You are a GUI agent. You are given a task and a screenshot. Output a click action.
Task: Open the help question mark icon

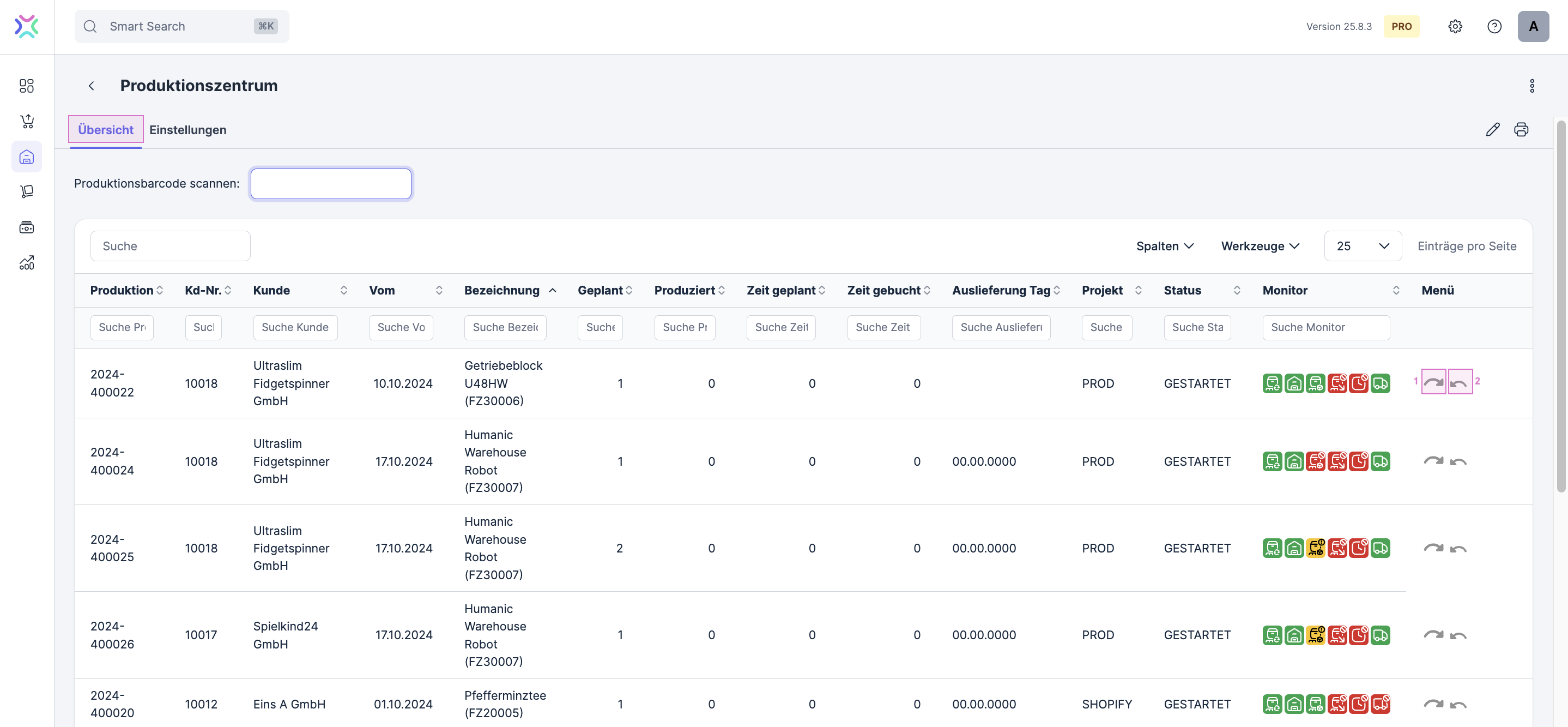pyautogui.click(x=1494, y=26)
